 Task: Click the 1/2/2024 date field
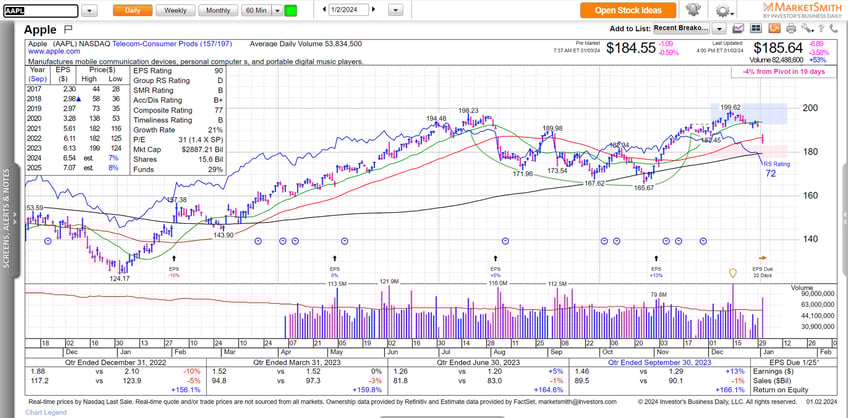[349, 10]
